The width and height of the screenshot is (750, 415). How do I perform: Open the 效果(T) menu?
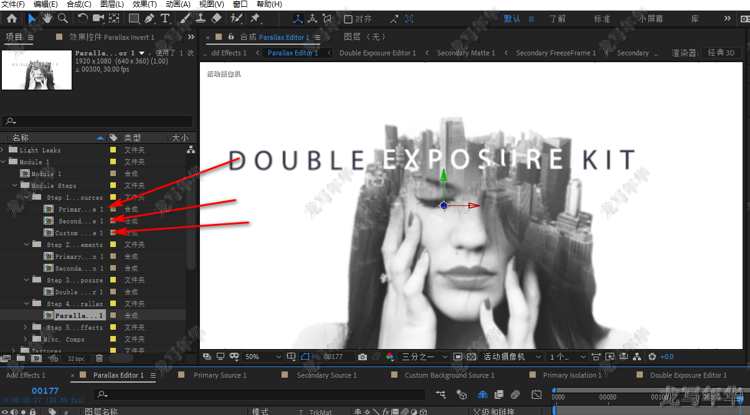coord(145,4)
